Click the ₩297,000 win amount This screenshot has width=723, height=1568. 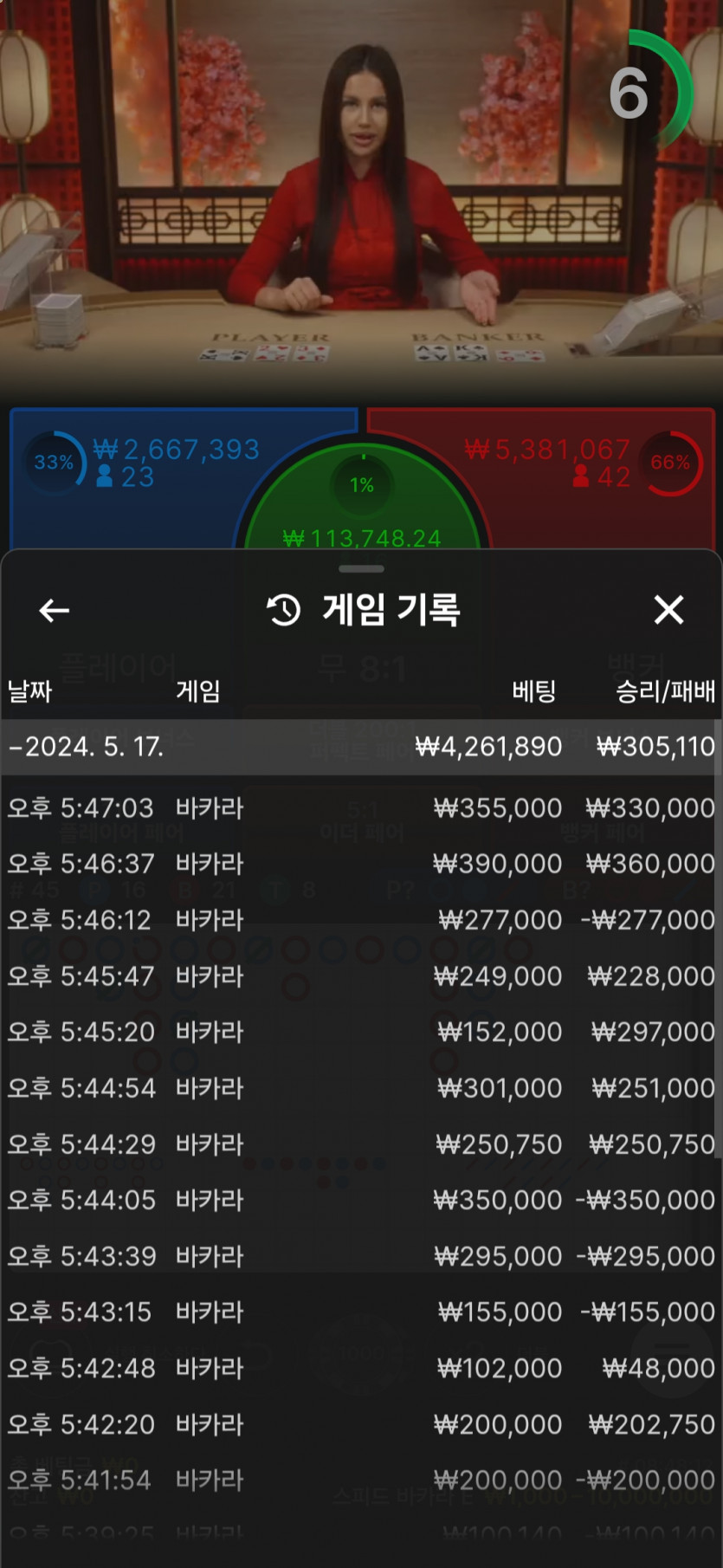(653, 1032)
